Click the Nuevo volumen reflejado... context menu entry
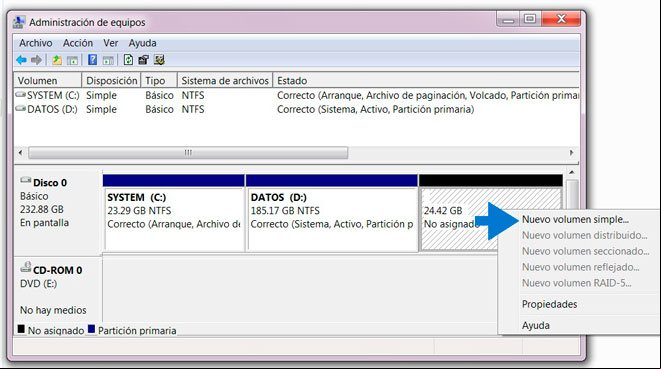The height and width of the screenshot is (369, 661). (581, 267)
